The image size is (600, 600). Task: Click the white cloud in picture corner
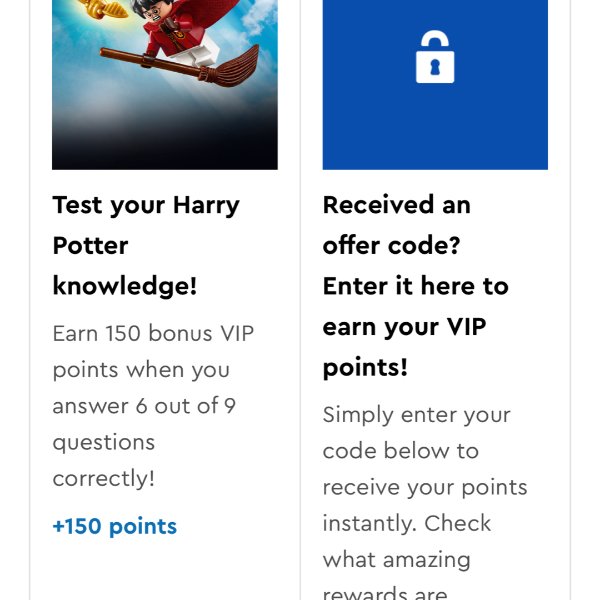(x=260, y=15)
